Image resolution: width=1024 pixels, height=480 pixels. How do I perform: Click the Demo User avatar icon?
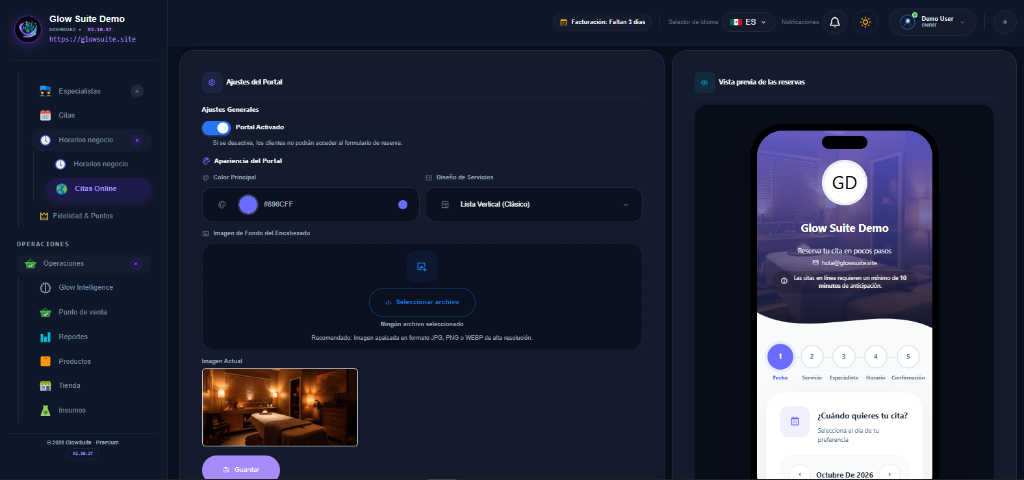click(907, 22)
